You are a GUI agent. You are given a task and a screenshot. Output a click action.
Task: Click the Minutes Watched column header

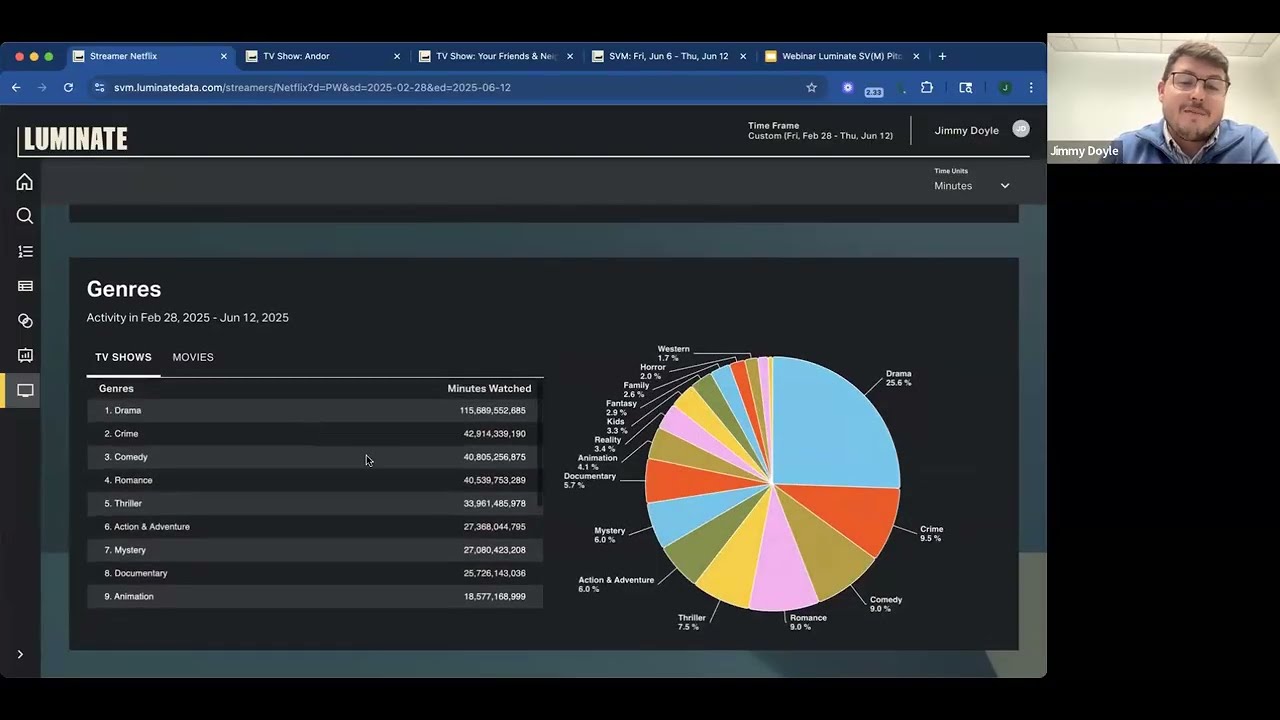[x=489, y=388]
